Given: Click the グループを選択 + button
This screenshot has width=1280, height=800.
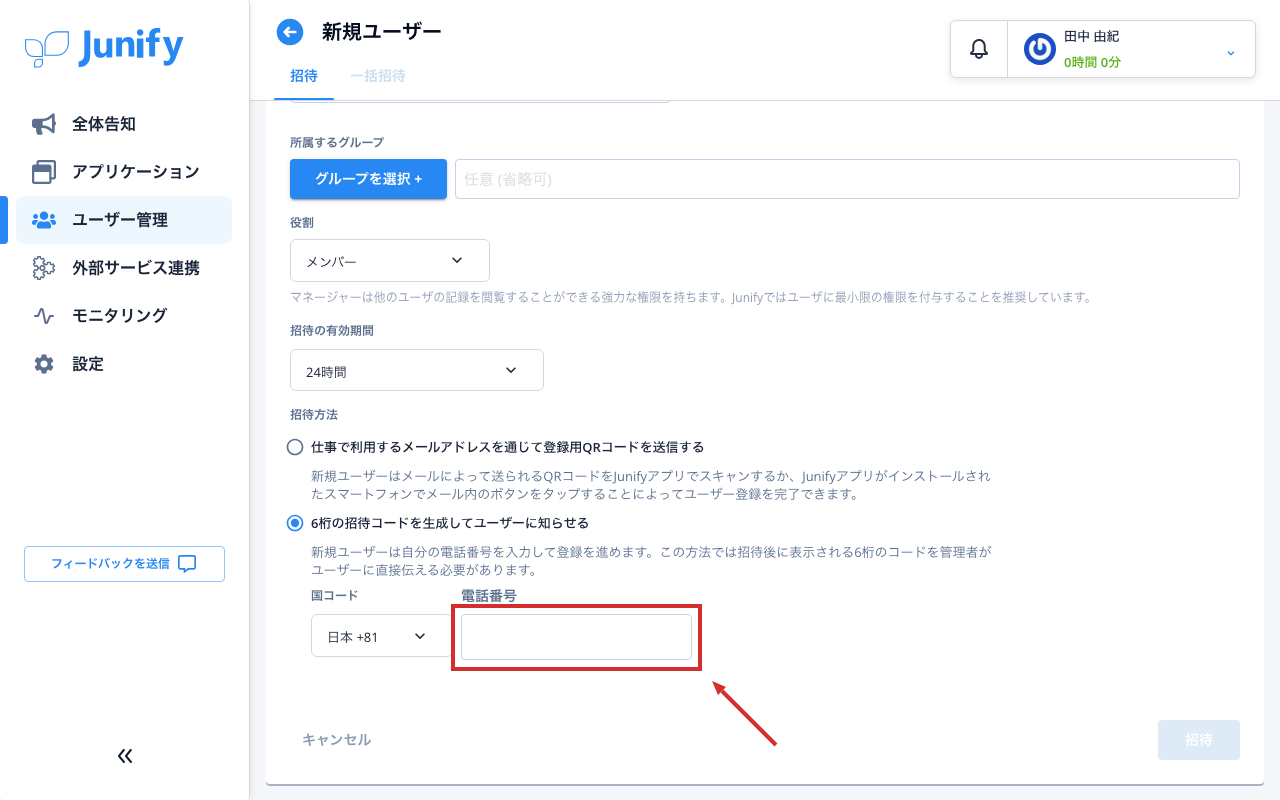Looking at the screenshot, I should point(368,179).
